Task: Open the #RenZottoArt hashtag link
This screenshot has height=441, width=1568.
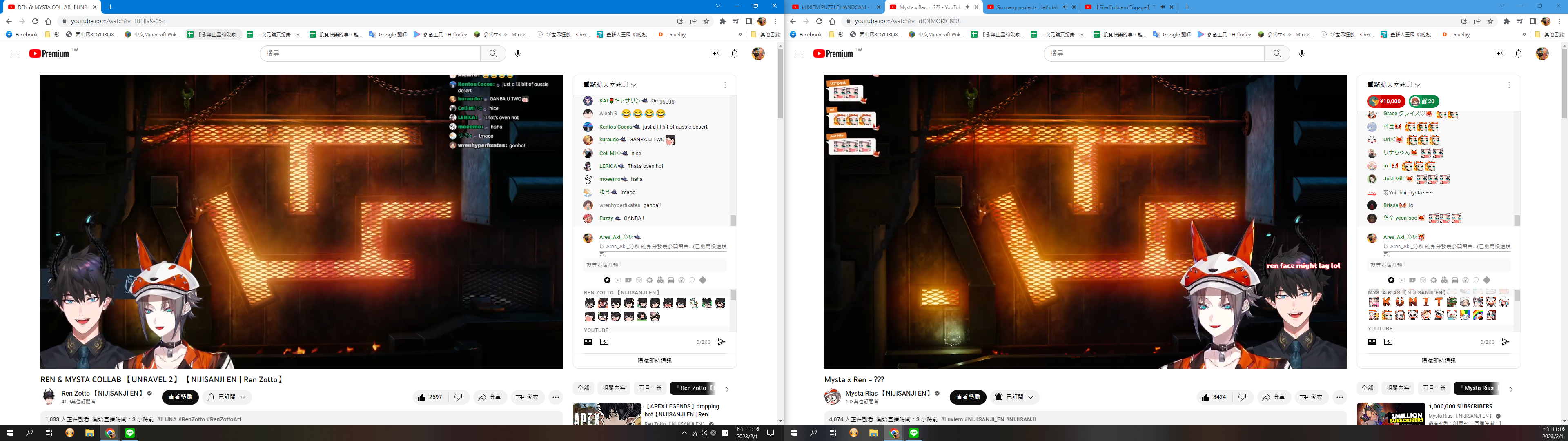Action: coord(224,420)
